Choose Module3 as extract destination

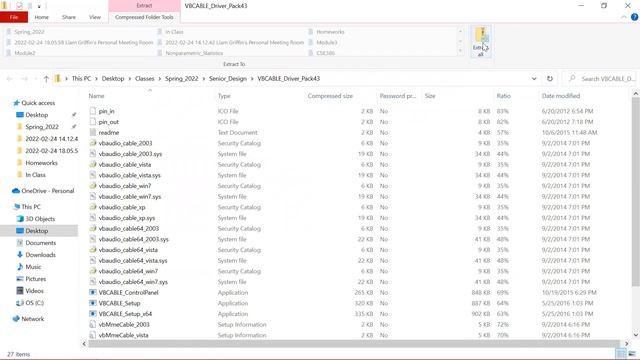tap(327, 42)
